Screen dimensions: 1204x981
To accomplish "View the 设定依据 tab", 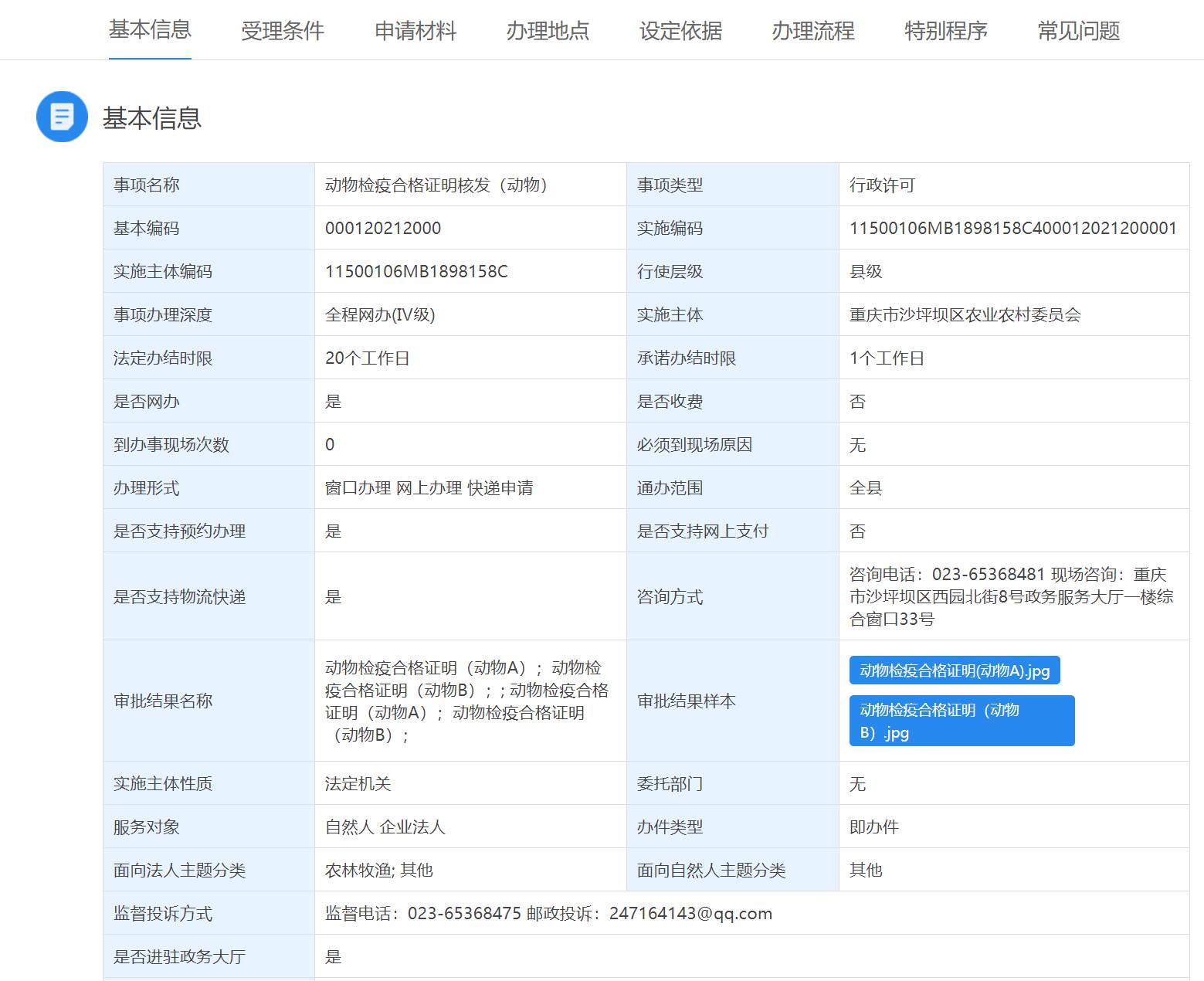I will tap(680, 30).
